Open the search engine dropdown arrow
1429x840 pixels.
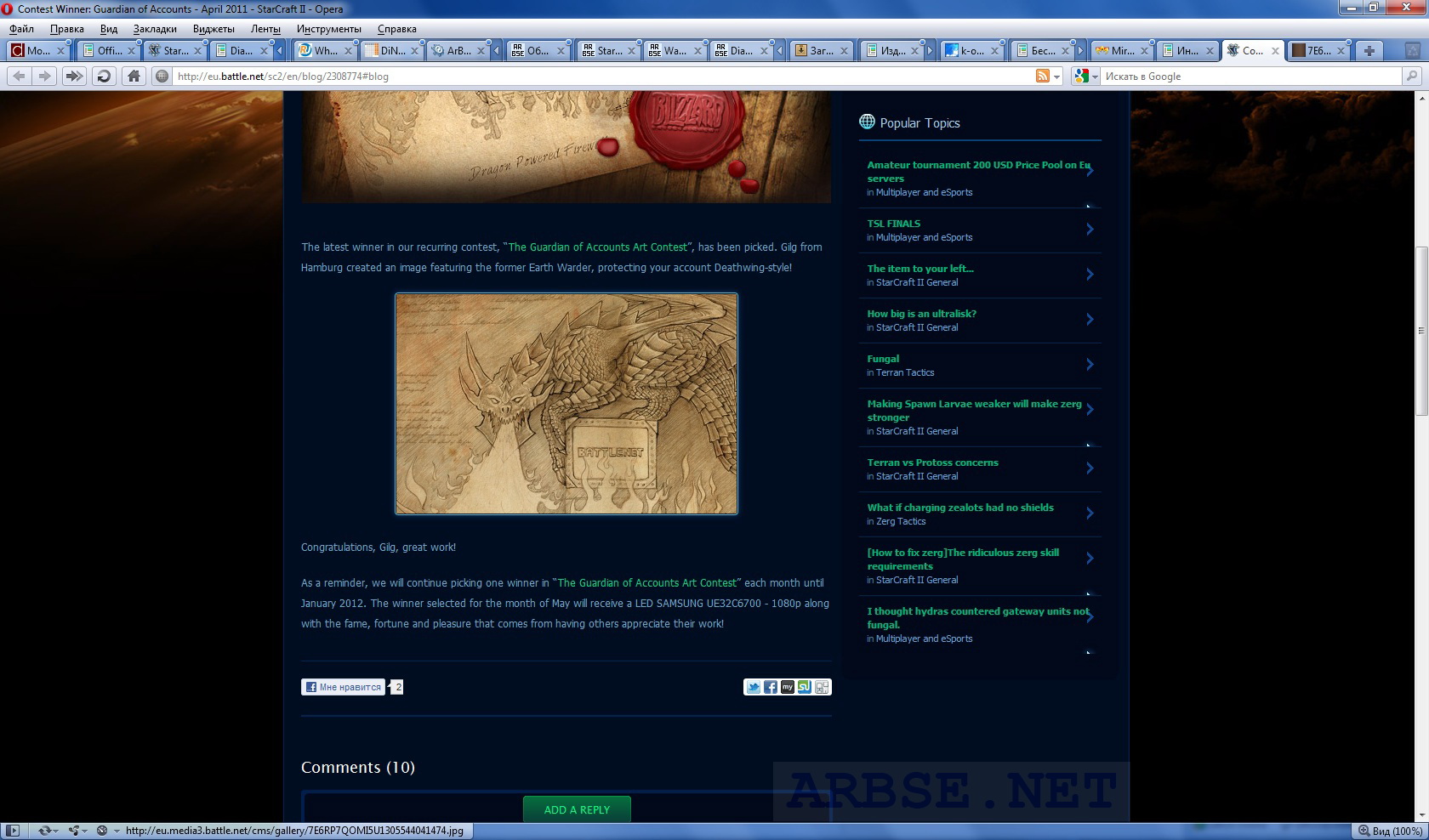click(x=1095, y=77)
